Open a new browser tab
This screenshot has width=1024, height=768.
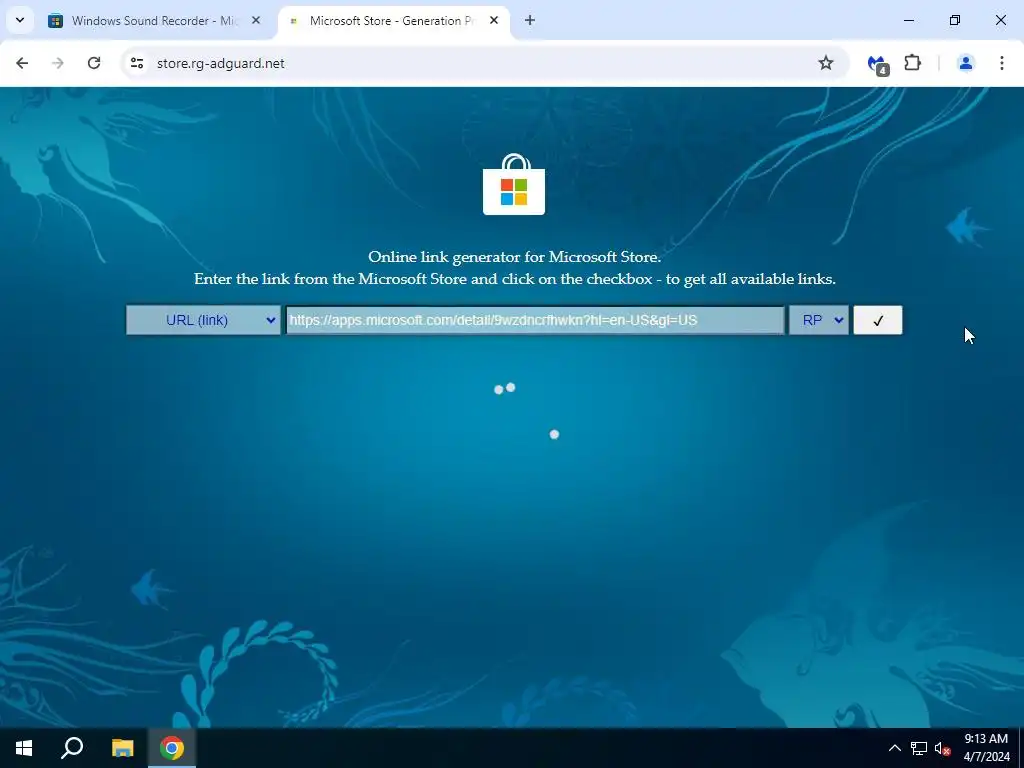[530, 21]
